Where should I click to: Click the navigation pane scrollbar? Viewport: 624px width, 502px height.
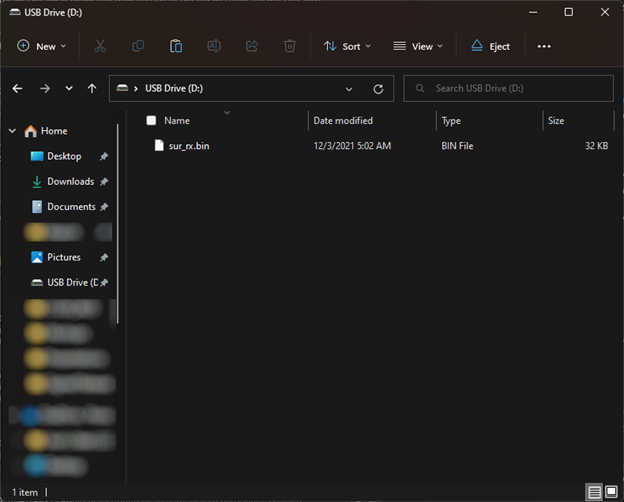pos(118,225)
